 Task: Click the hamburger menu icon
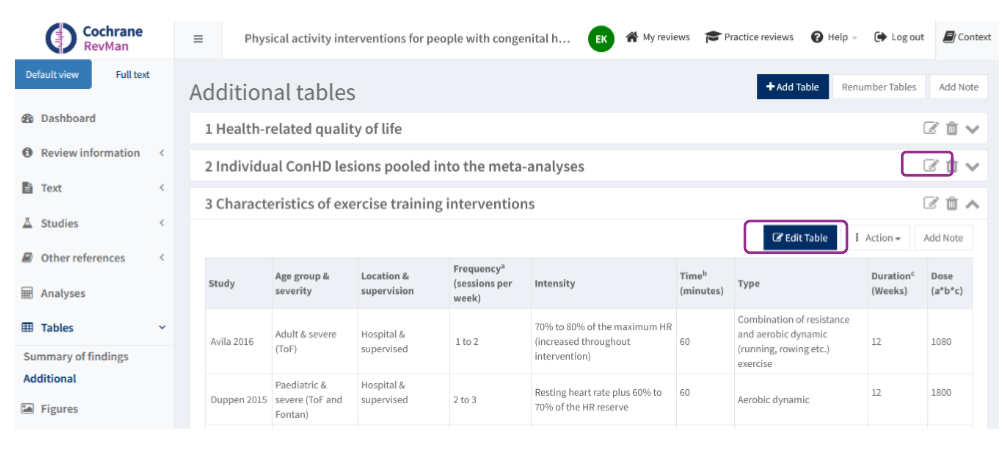[198, 38]
